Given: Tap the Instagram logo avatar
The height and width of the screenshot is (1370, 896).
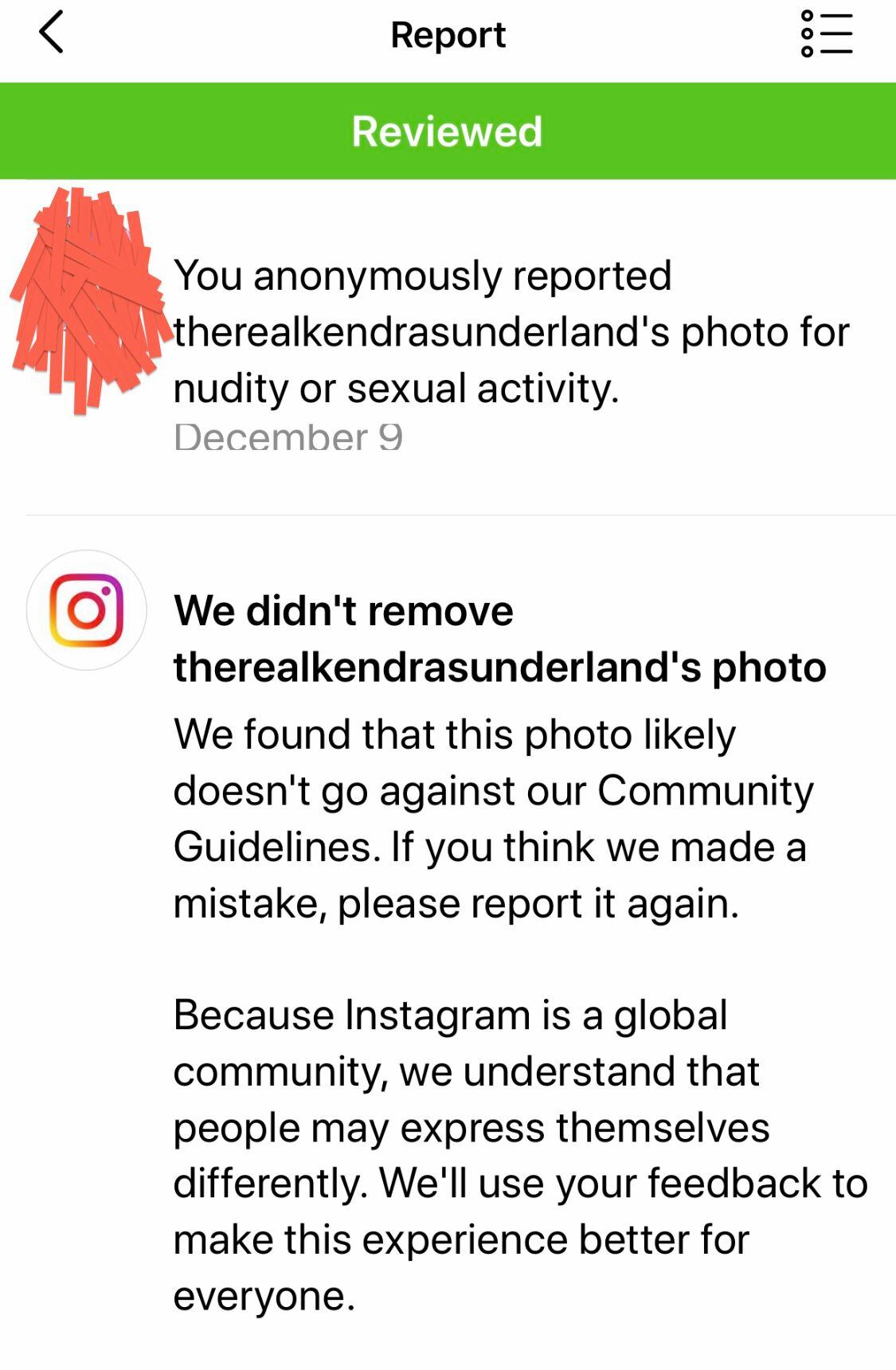Looking at the screenshot, I should (x=87, y=610).
